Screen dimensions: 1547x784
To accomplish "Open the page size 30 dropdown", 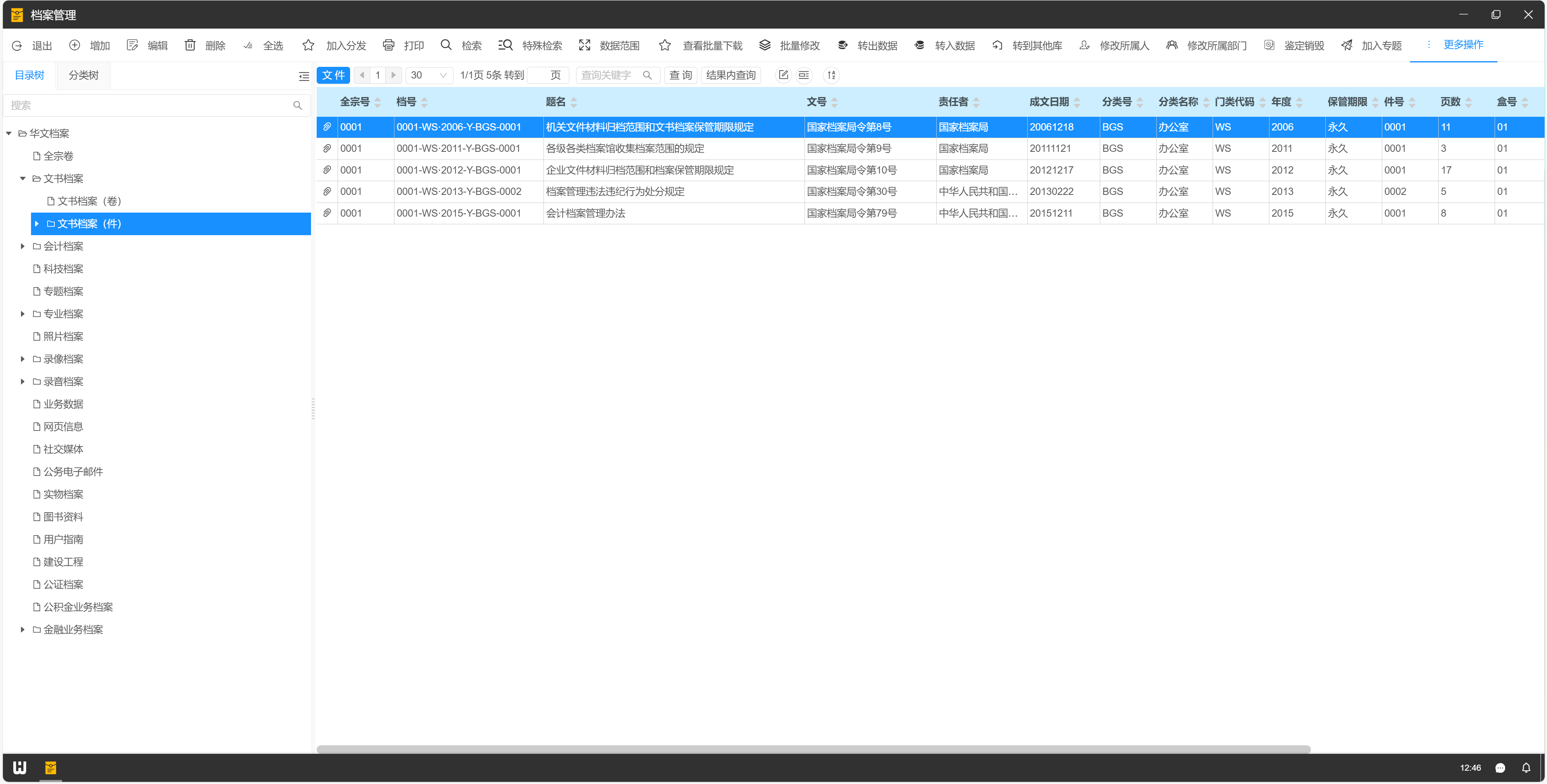I will pos(429,75).
